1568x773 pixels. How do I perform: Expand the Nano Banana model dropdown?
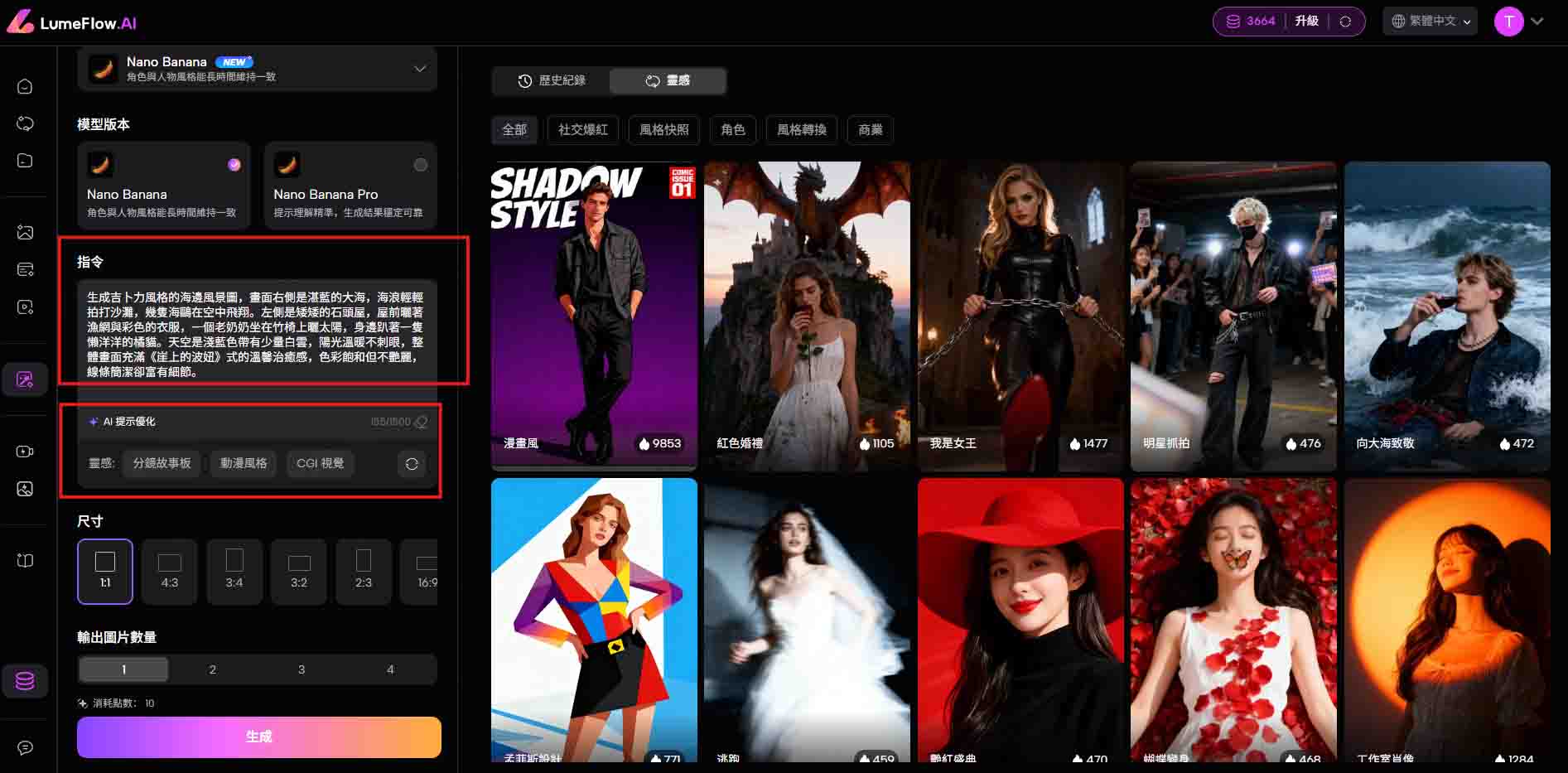click(420, 69)
